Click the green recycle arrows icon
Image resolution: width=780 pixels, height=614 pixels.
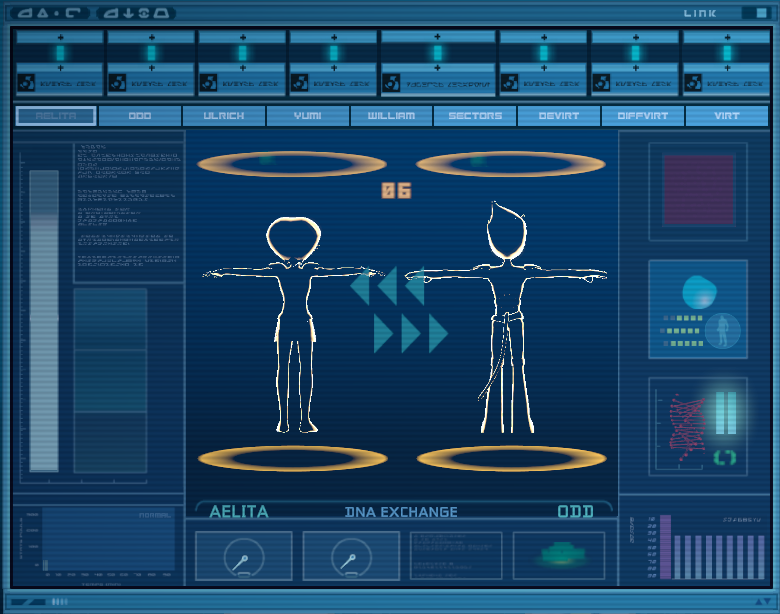[x=725, y=457]
